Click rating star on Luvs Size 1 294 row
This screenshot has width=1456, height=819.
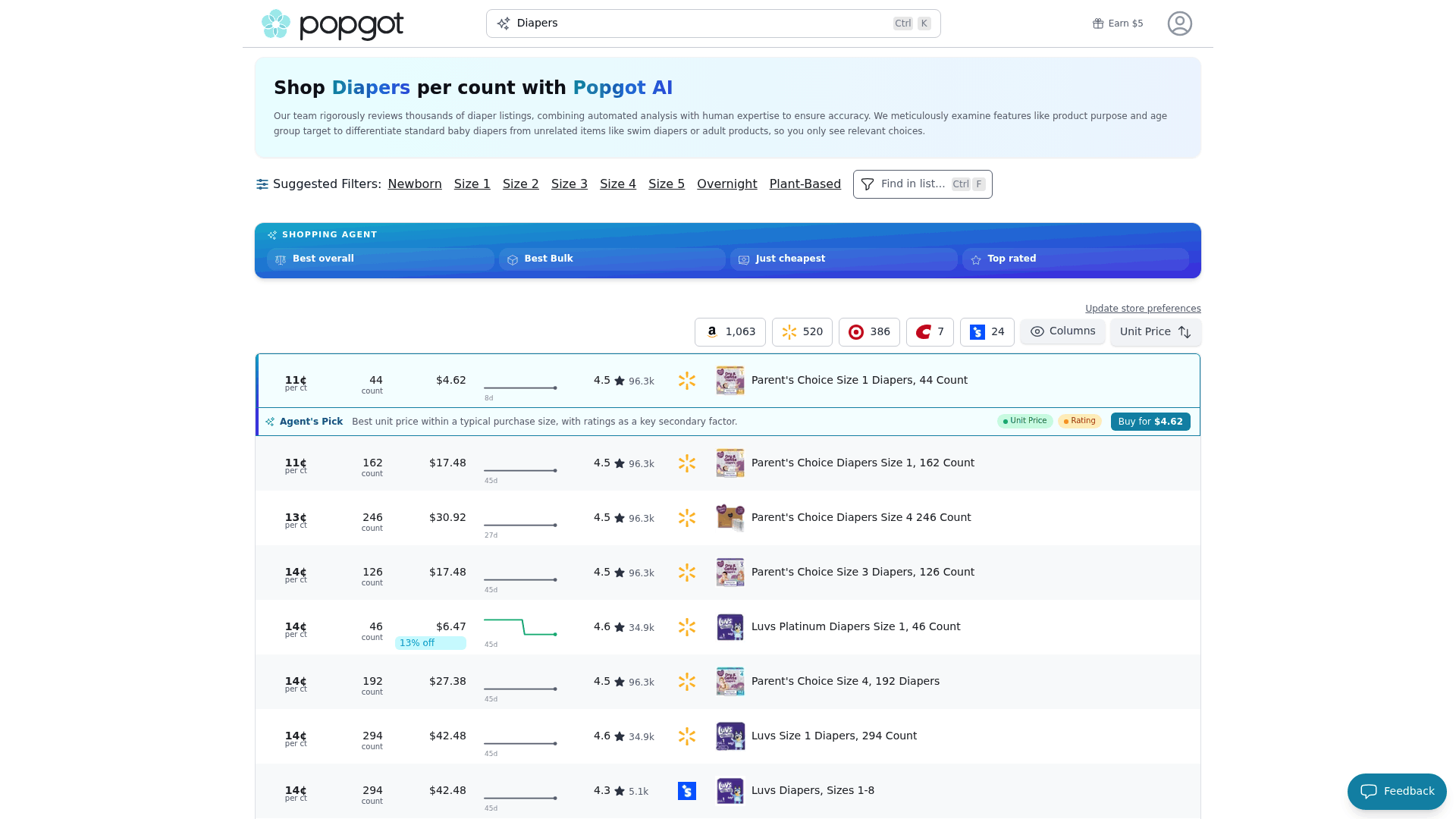pos(620,736)
